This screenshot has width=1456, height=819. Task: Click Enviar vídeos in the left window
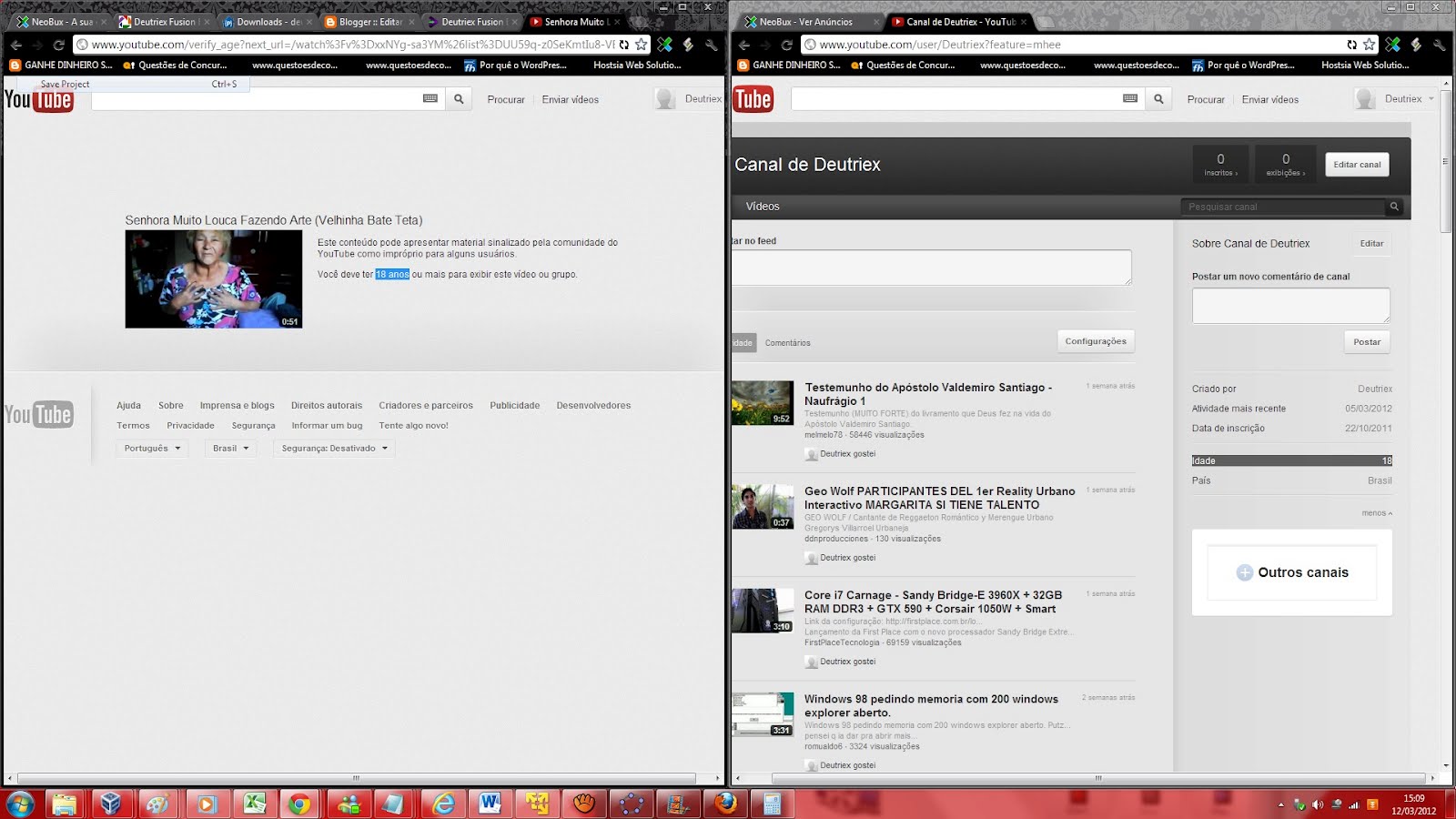(x=571, y=99)
